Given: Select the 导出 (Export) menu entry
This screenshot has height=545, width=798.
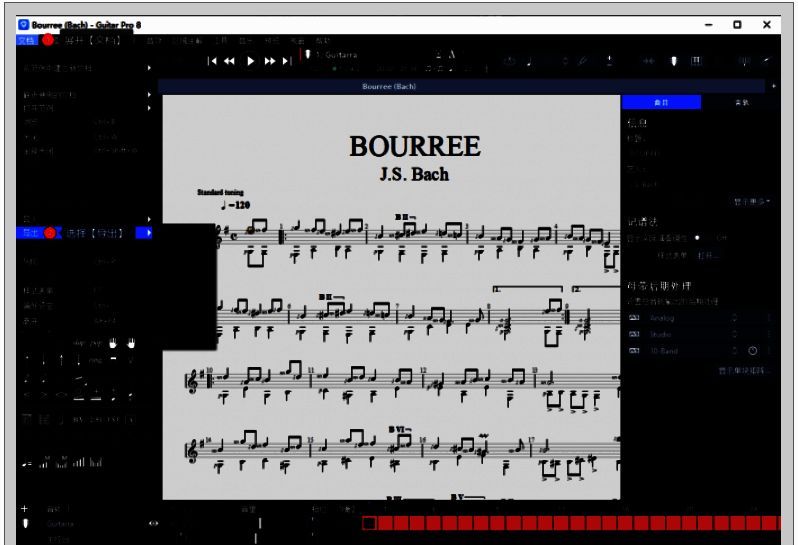Looking at the screenshot, I should pyautogui.click(x=29, y=232).
